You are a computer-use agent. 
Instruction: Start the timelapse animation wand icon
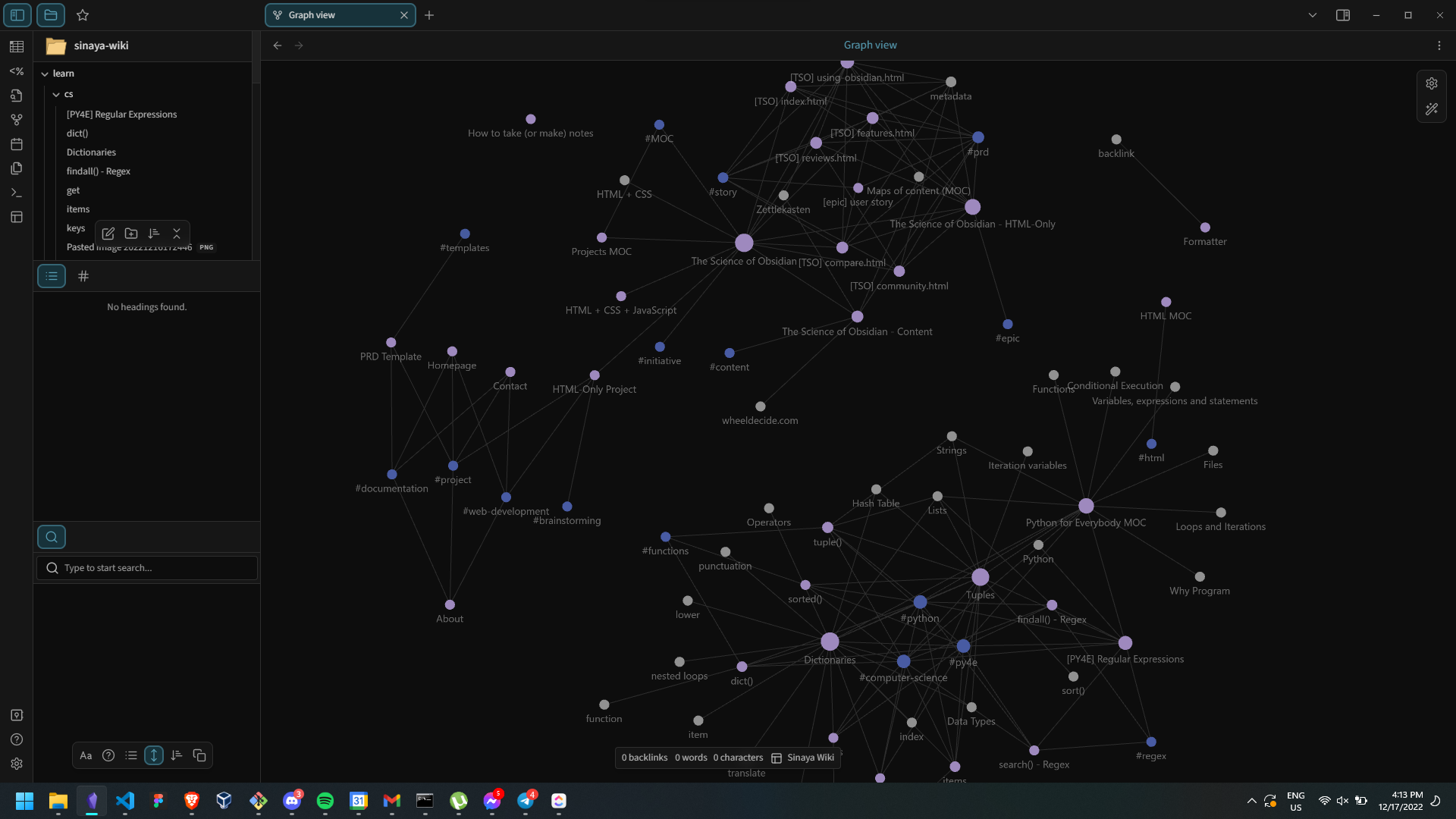pos(1432,109)
